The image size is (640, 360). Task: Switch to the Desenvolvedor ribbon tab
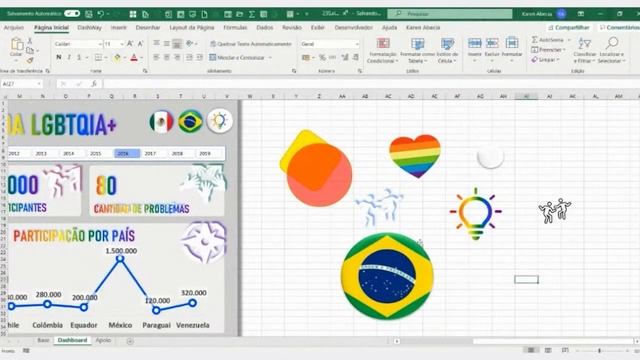point(353,27)
